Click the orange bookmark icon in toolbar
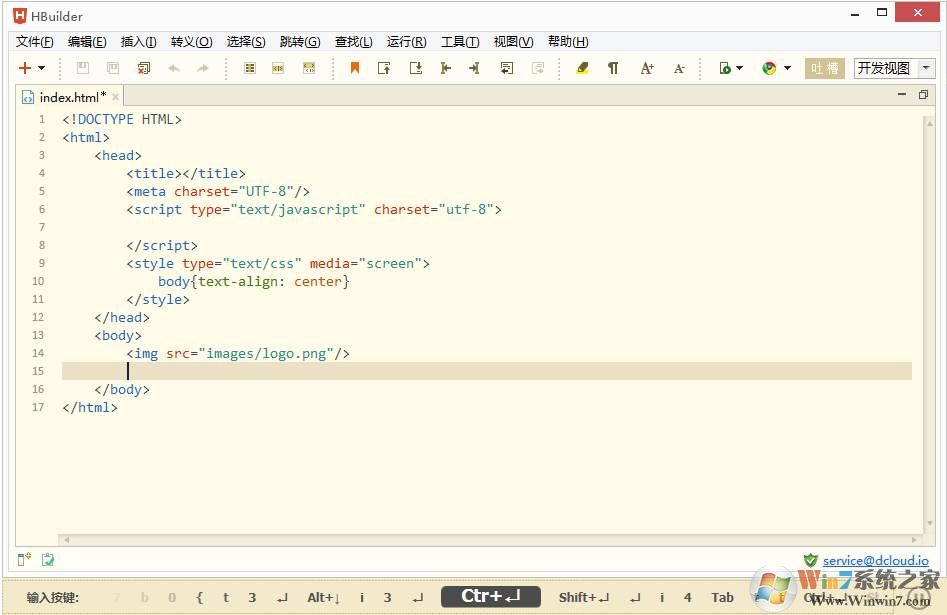The image size is (947, 615). click(354, 68)
